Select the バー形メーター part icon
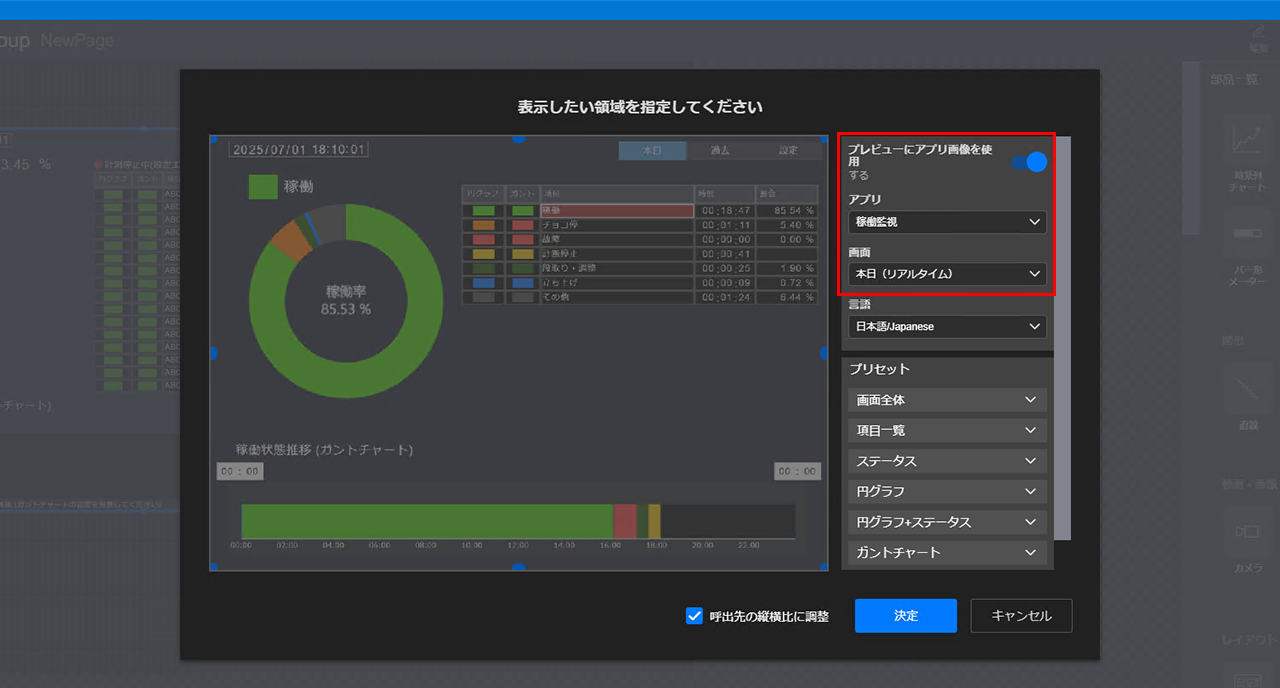 pos(1247,234)
